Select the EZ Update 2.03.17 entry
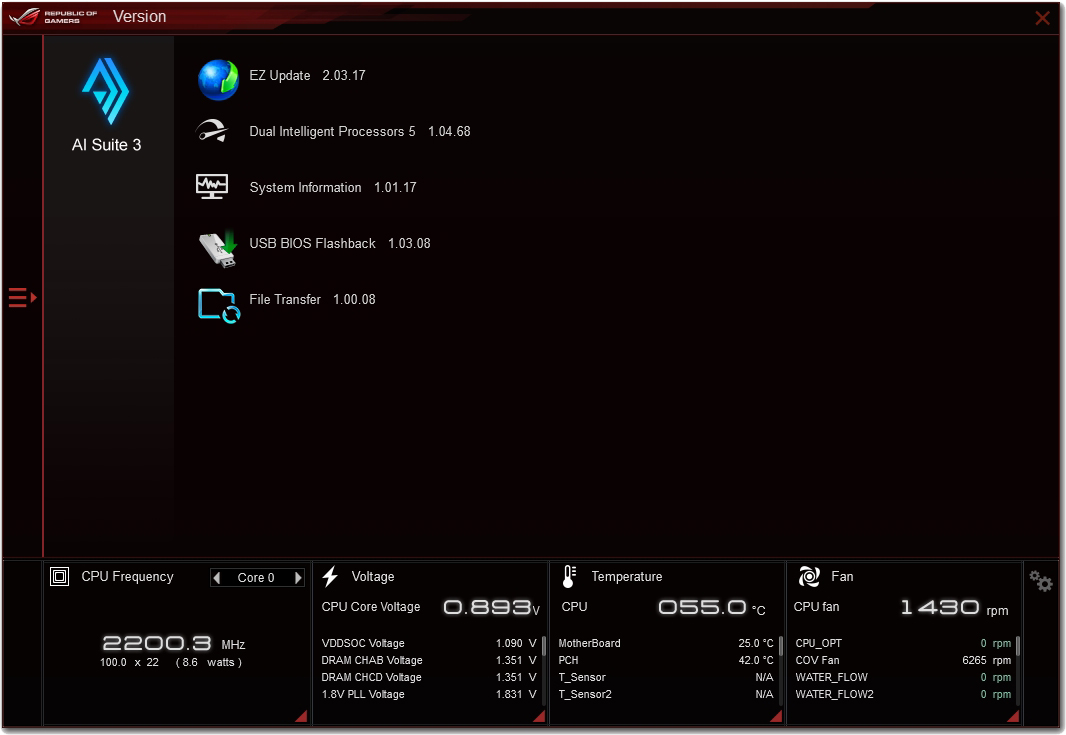 (x=307, y=75)
